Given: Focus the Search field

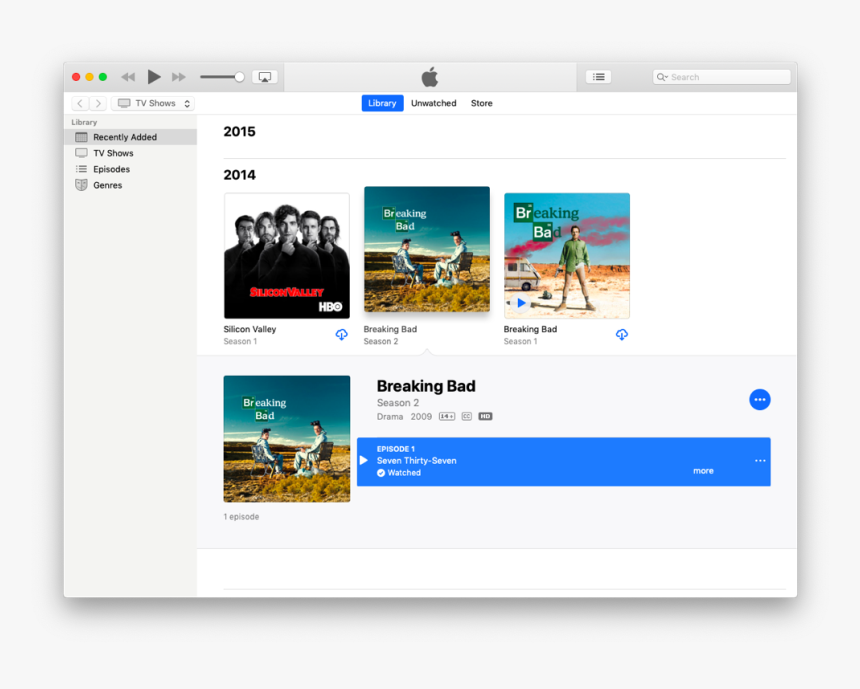Looking at the screenshot, I should (722, 77).
